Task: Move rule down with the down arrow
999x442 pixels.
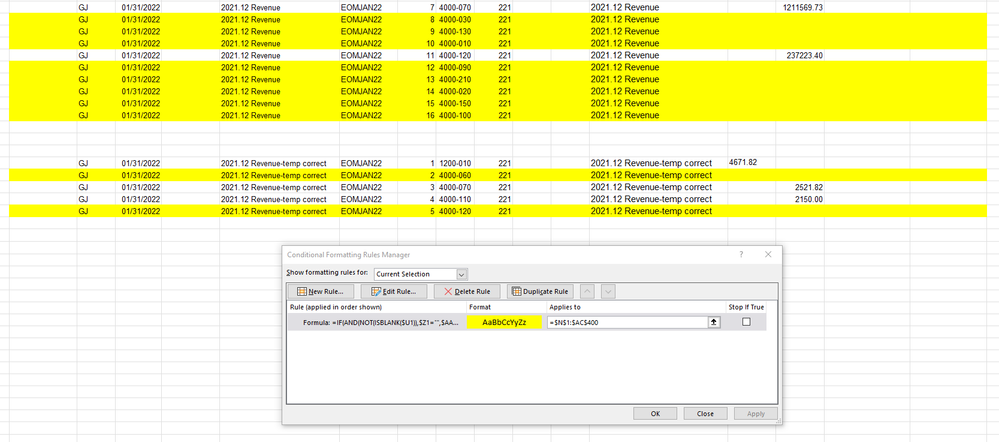Action: coord(608,292)
